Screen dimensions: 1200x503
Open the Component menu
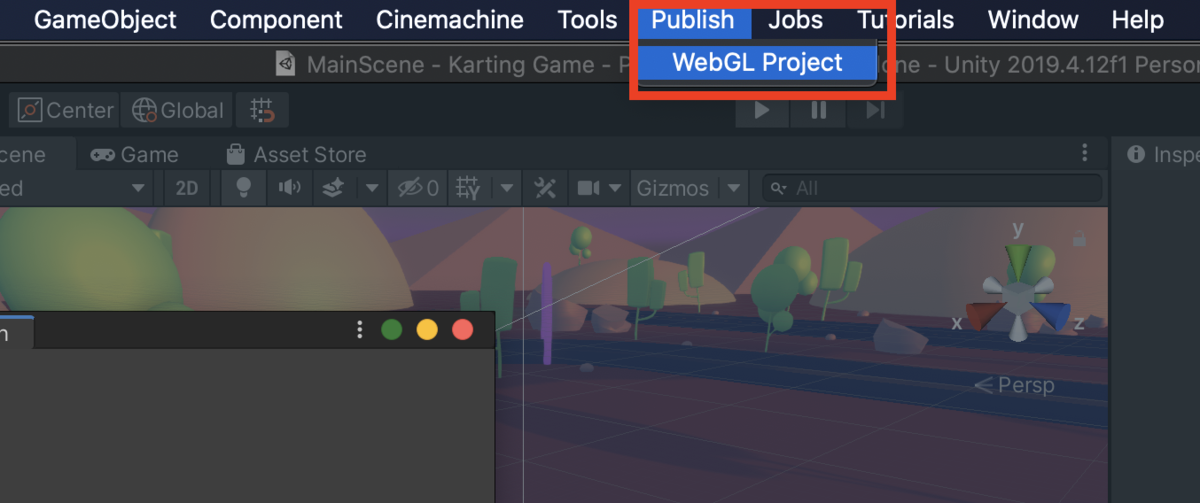pos(276,20)
